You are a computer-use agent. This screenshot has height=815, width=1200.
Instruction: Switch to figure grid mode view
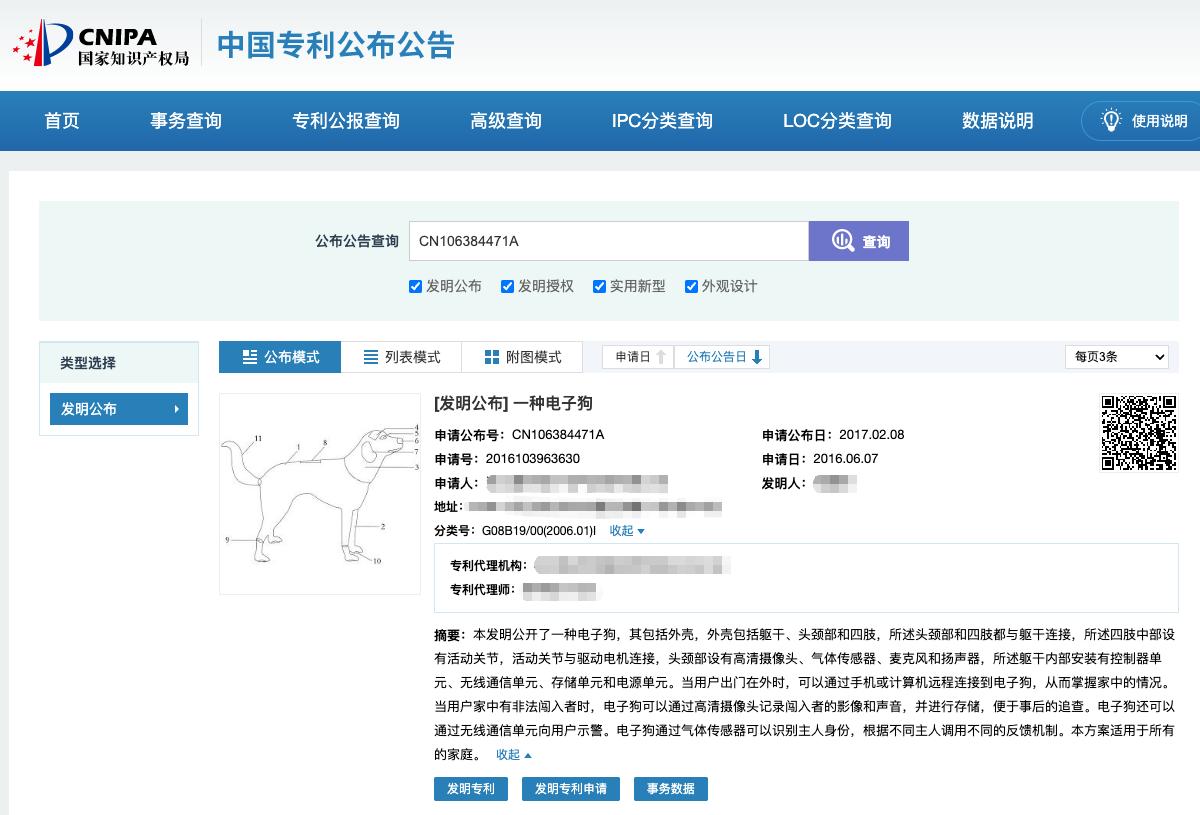pyautogui.click(x=522, y=357)
